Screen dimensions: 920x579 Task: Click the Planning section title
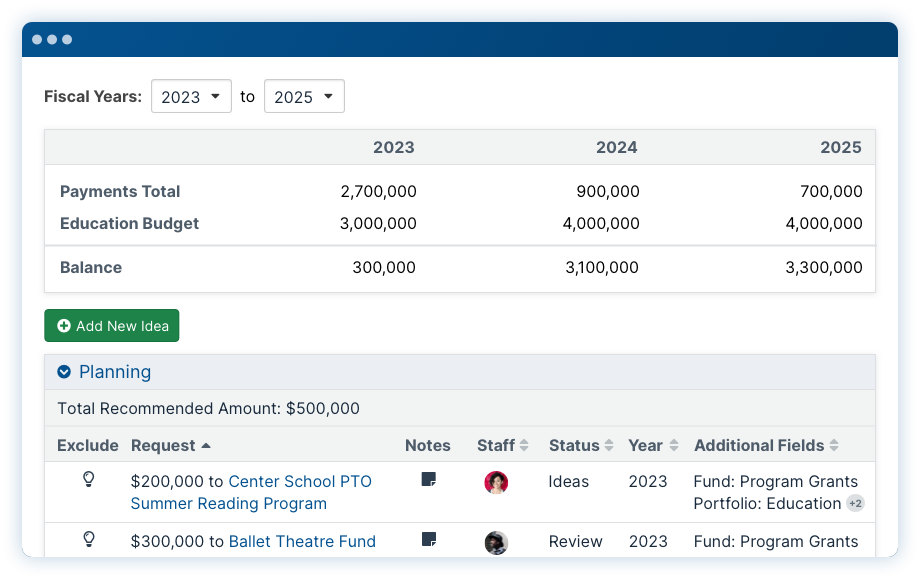pos(115,372)
